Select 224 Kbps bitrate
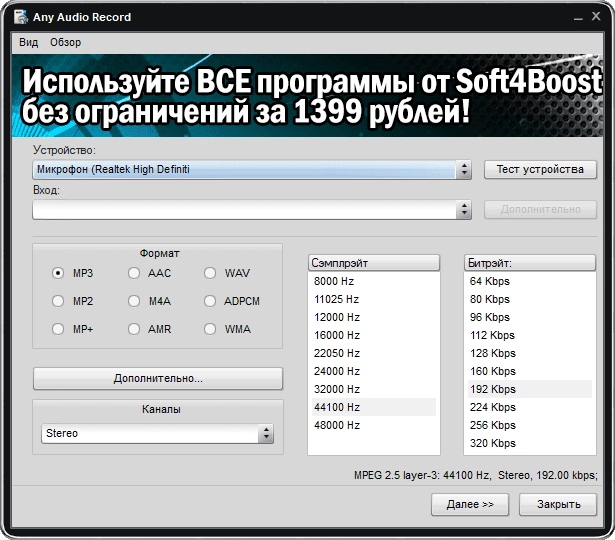 pyautogui.click(x=530, y=407)
